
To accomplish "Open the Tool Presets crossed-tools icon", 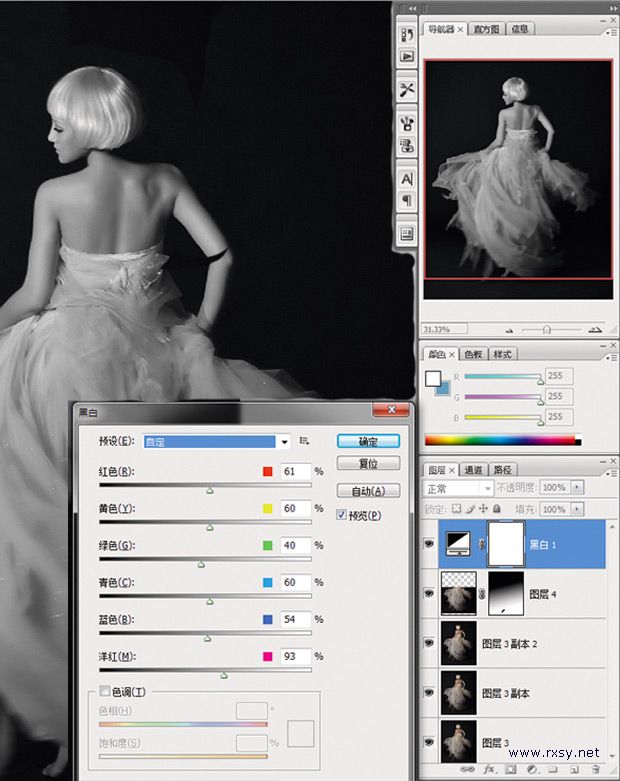I will click(407, 90).
